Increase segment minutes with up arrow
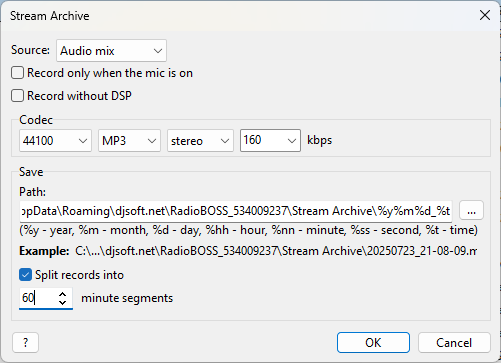Image resolution: width=501 pixels, height=363 pixels. (x=62, y=294)
